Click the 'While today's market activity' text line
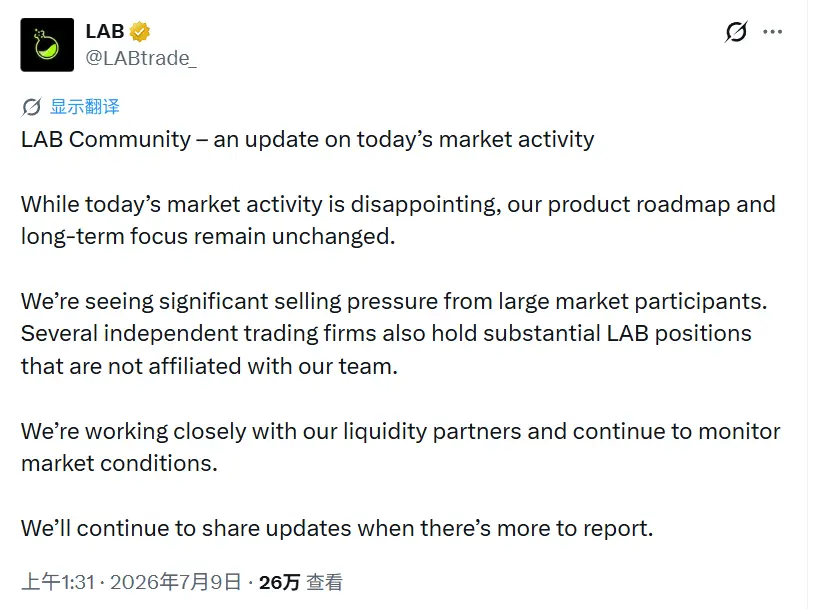 click(x=398, y=204)
